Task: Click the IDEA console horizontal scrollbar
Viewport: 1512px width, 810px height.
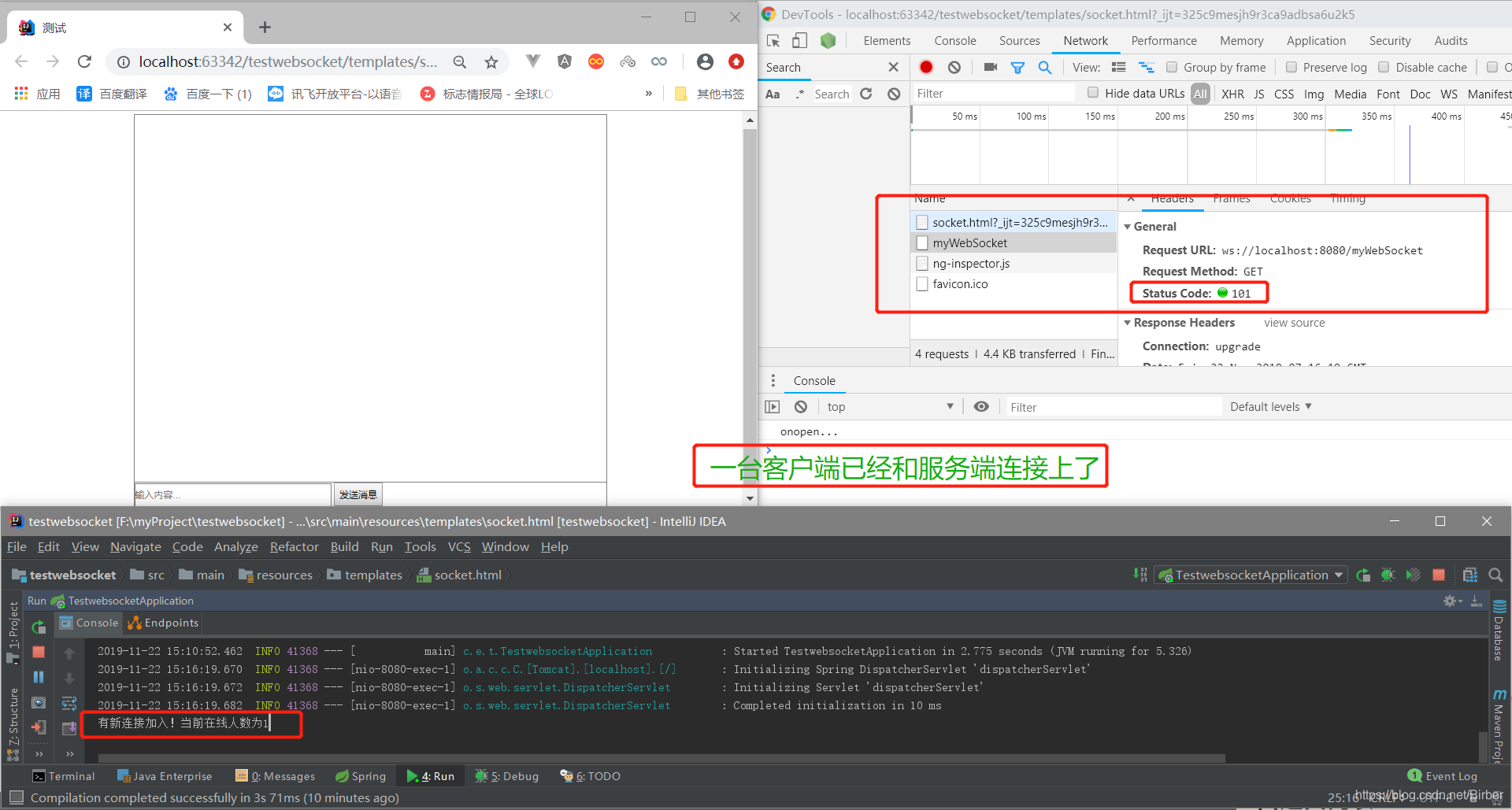Action: tap(661, 759)
